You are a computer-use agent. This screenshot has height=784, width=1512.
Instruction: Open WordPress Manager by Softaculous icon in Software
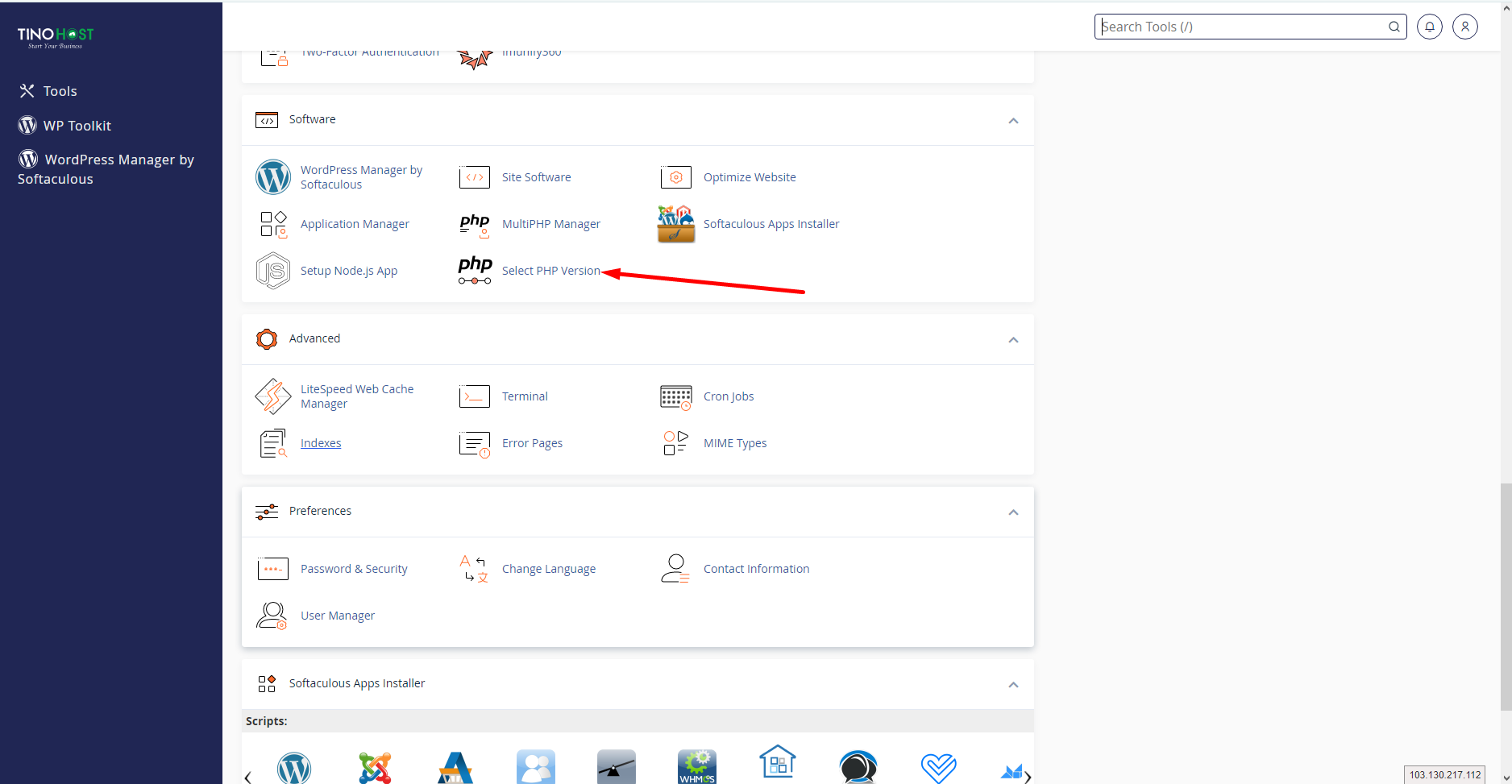click(273, 177)
